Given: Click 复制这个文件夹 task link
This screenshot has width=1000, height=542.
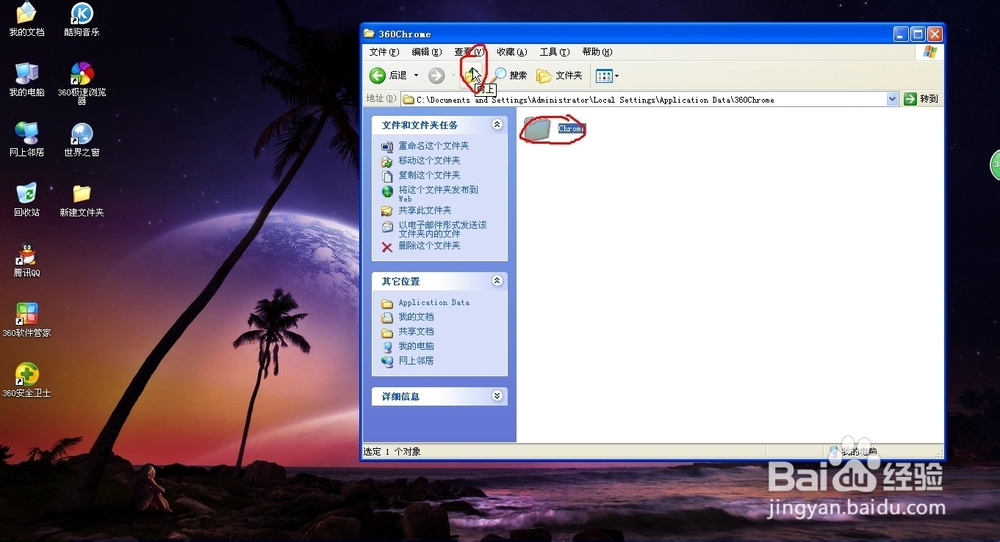Looking at the screenshot, I should (429, 175).
